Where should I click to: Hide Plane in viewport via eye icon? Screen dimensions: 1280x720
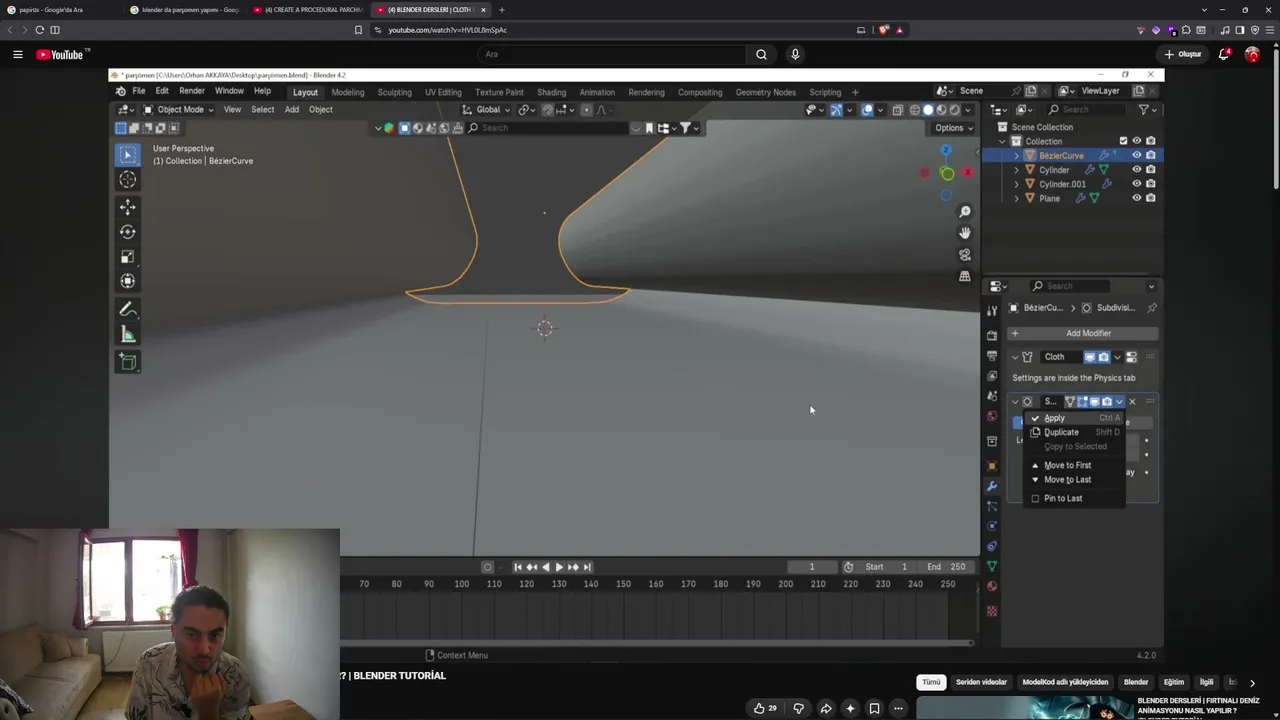pos(1136,198)
